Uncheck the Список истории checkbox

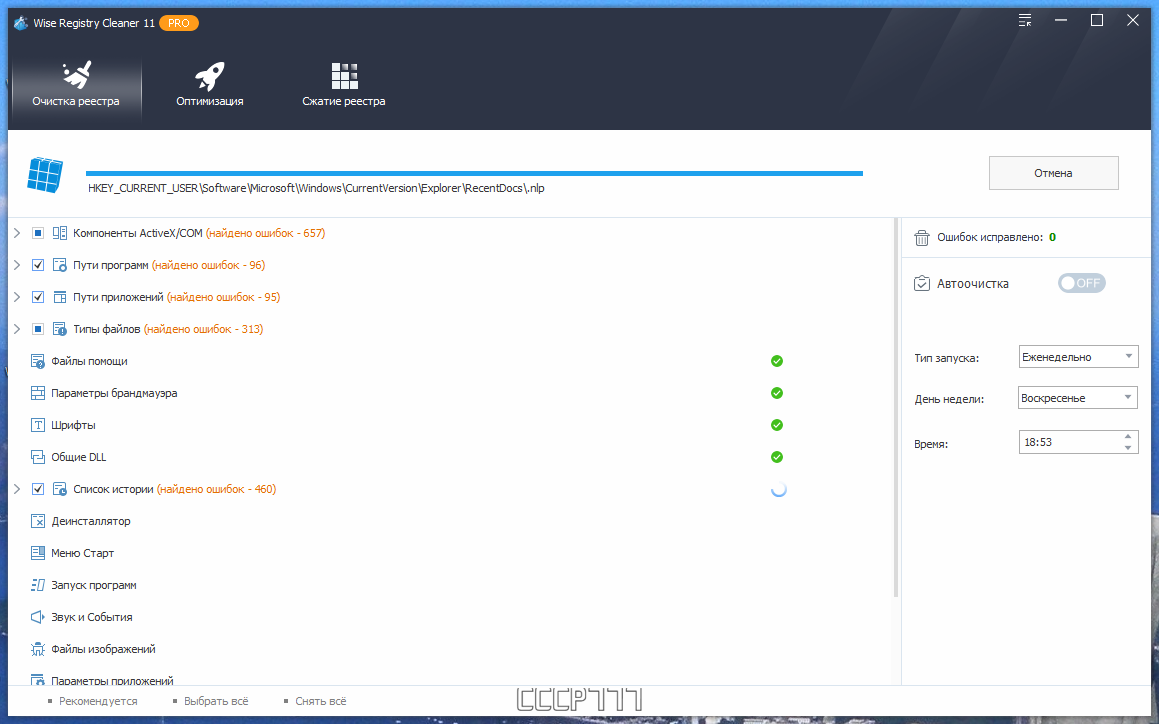click(x=38, y=489)
